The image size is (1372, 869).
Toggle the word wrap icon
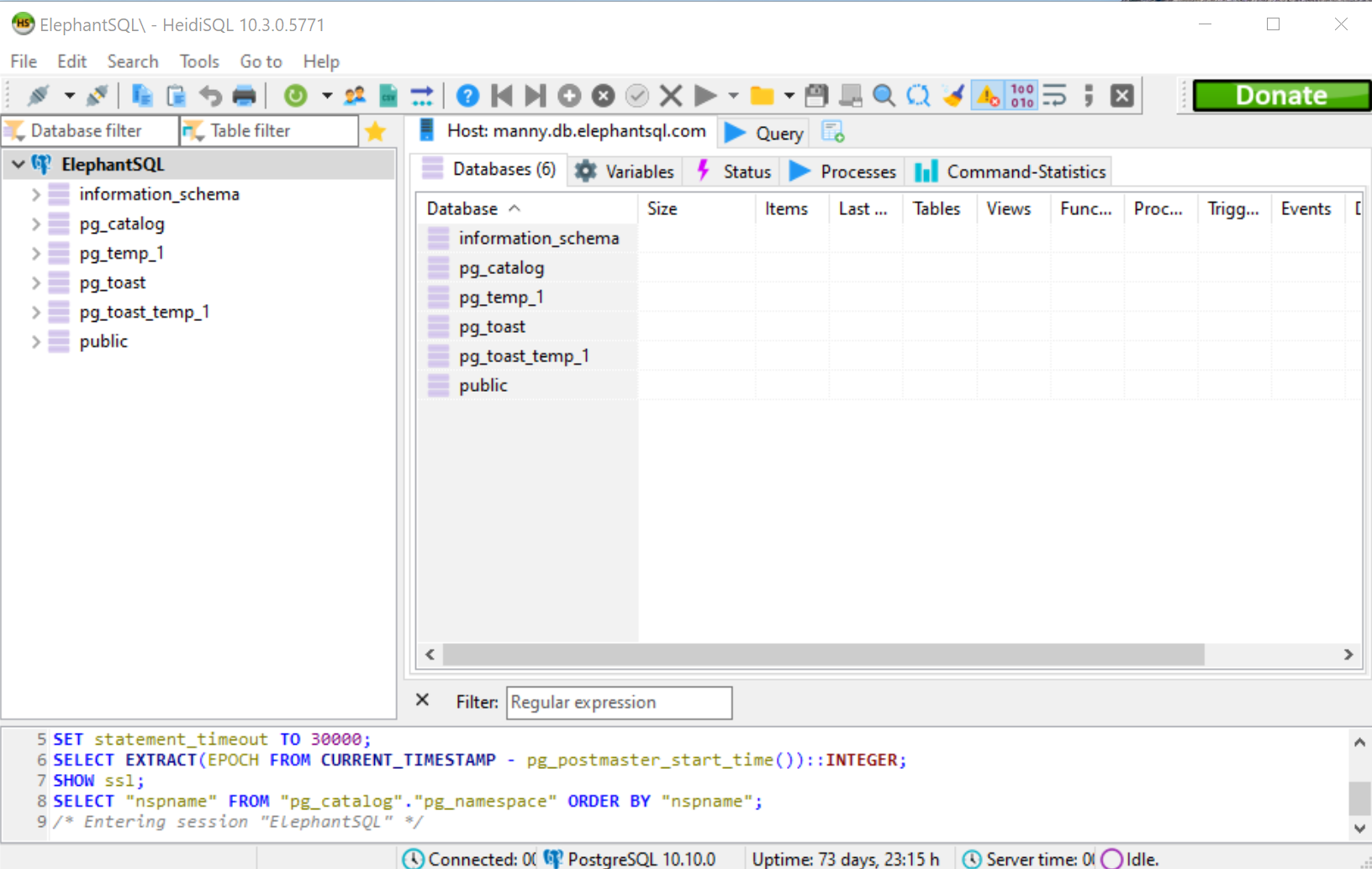click(1054, 96)
